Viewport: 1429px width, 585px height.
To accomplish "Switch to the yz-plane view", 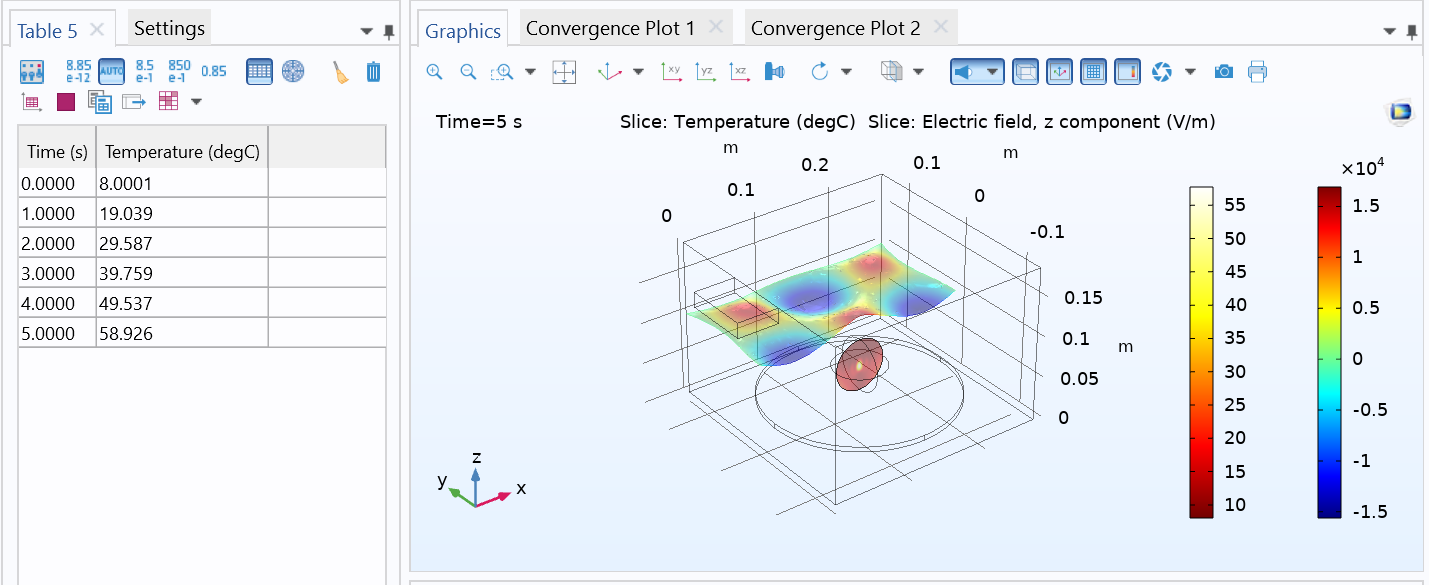I will click(706, 72).
